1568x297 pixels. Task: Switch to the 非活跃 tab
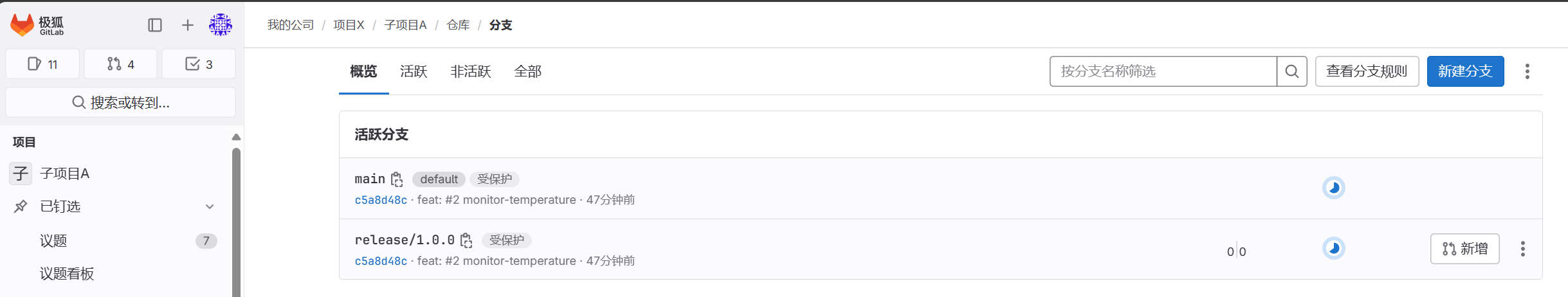pyautogui.click(x=471, y=71)
